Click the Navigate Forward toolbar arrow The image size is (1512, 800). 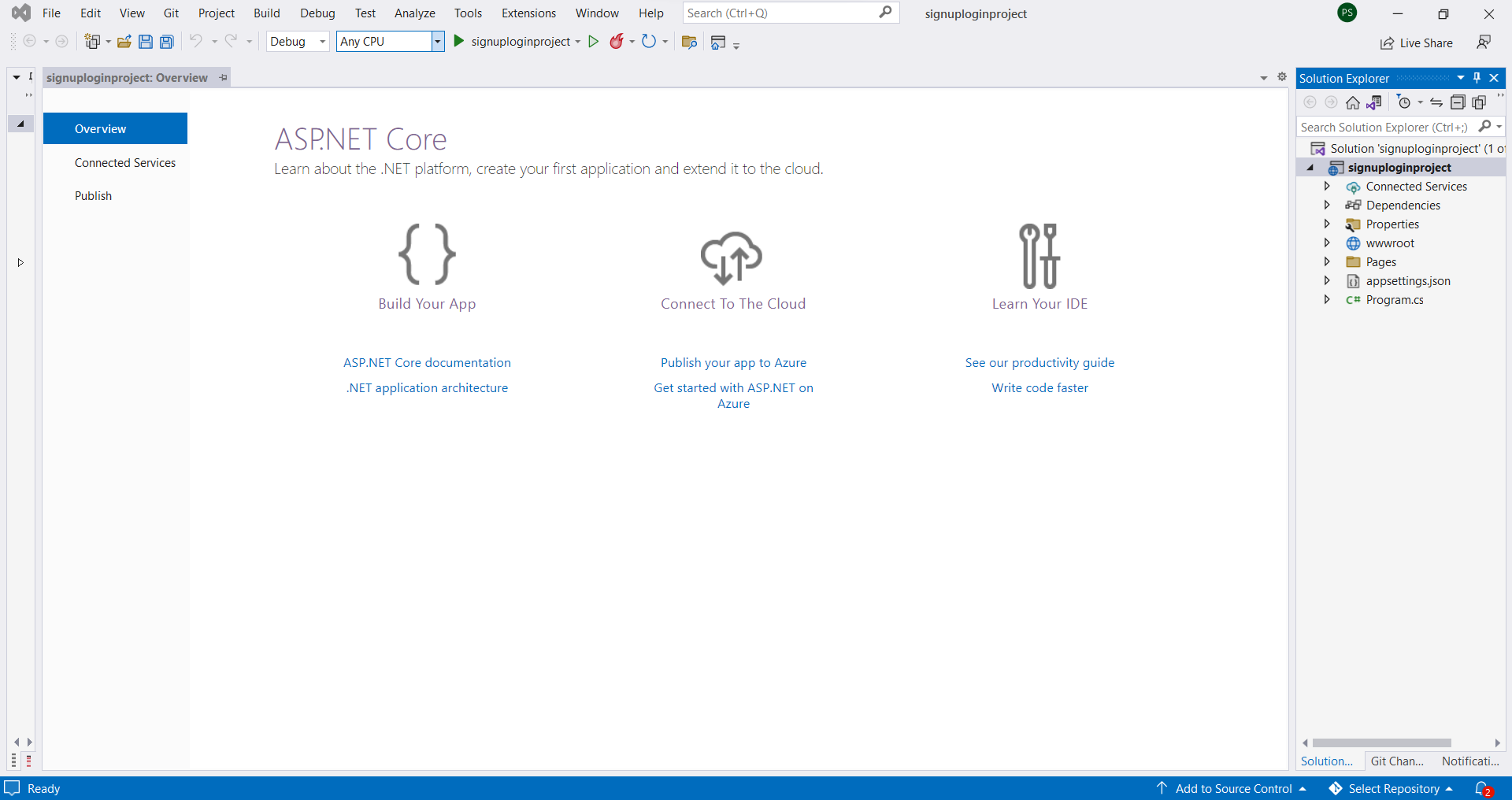pos(61,41)
